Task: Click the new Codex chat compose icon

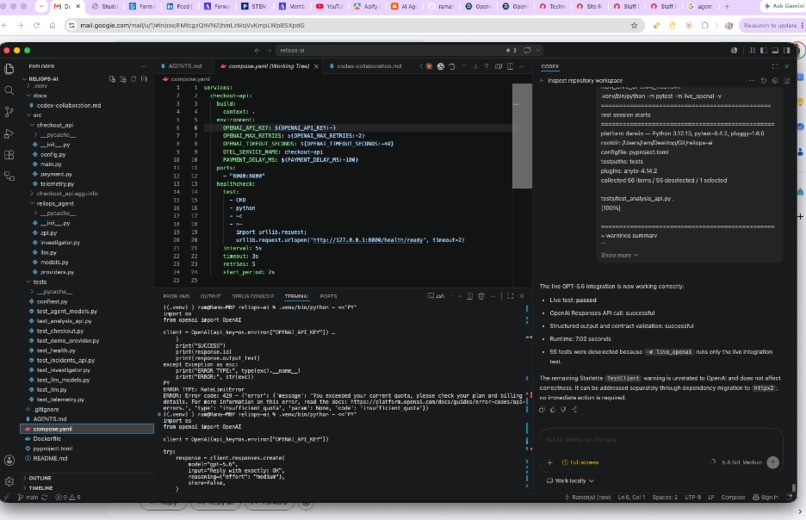Action: pos(786,81)
